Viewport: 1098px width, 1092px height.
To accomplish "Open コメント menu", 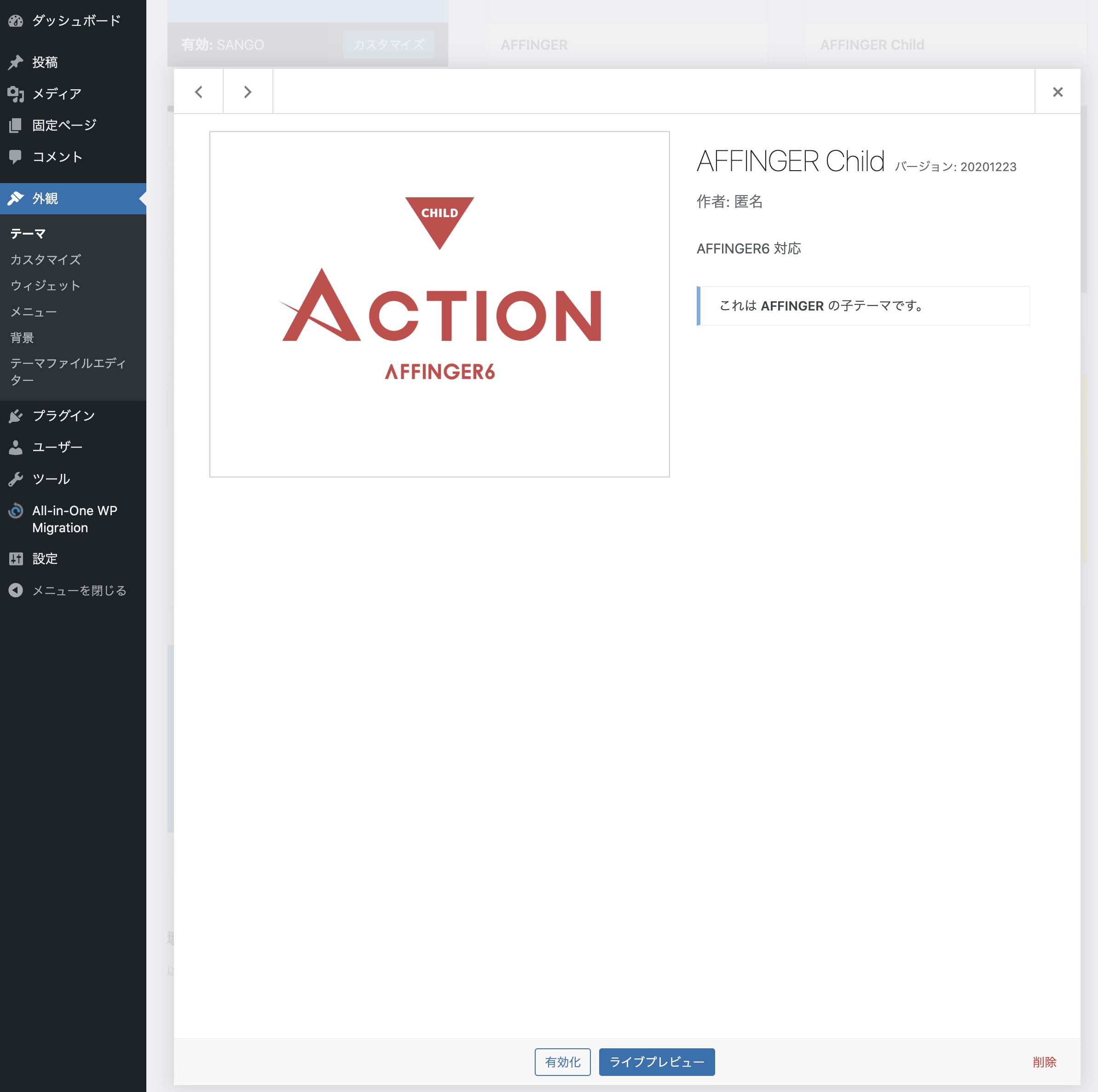I will [73, 157].
